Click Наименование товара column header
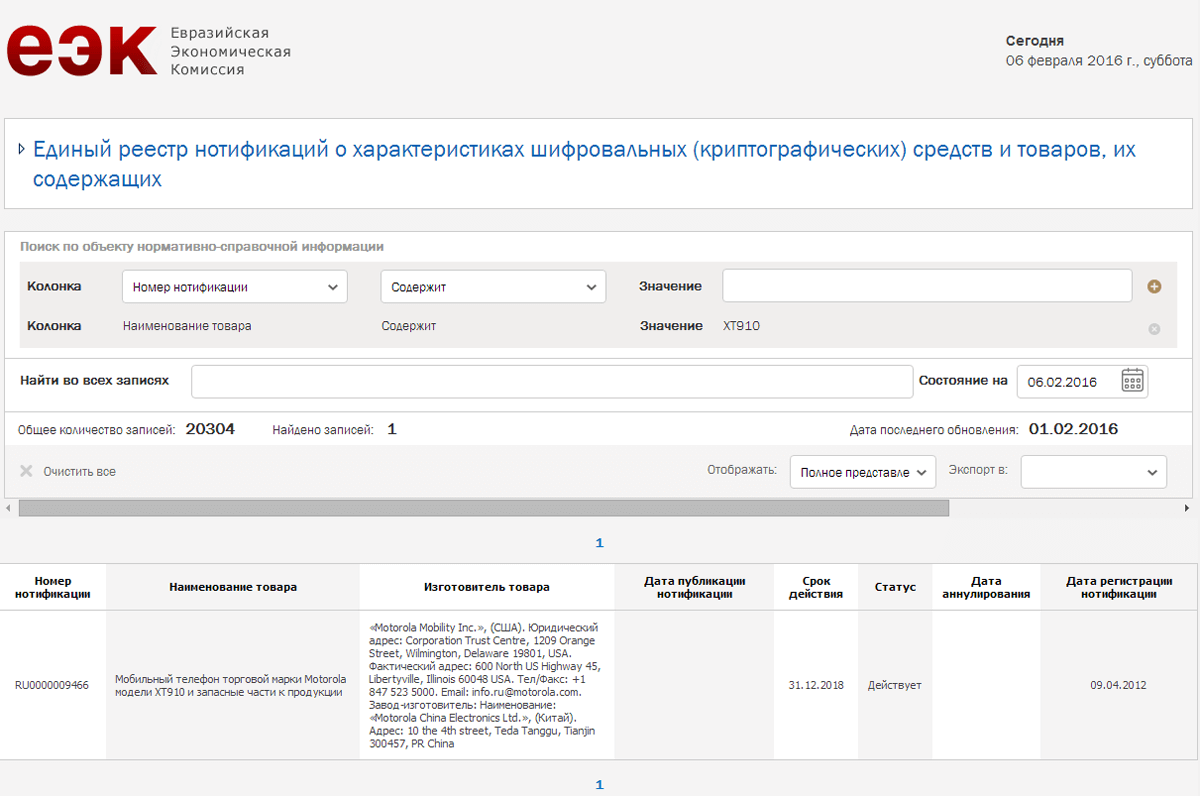This screenshot has height=796, width=1200. [x=233, y=587]
